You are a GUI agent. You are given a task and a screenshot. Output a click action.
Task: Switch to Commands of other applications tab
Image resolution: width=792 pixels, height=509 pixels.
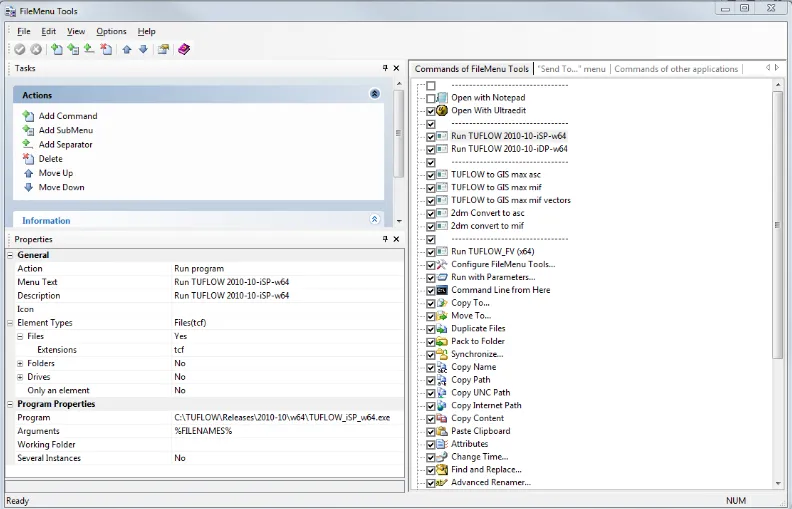point(676,69)
